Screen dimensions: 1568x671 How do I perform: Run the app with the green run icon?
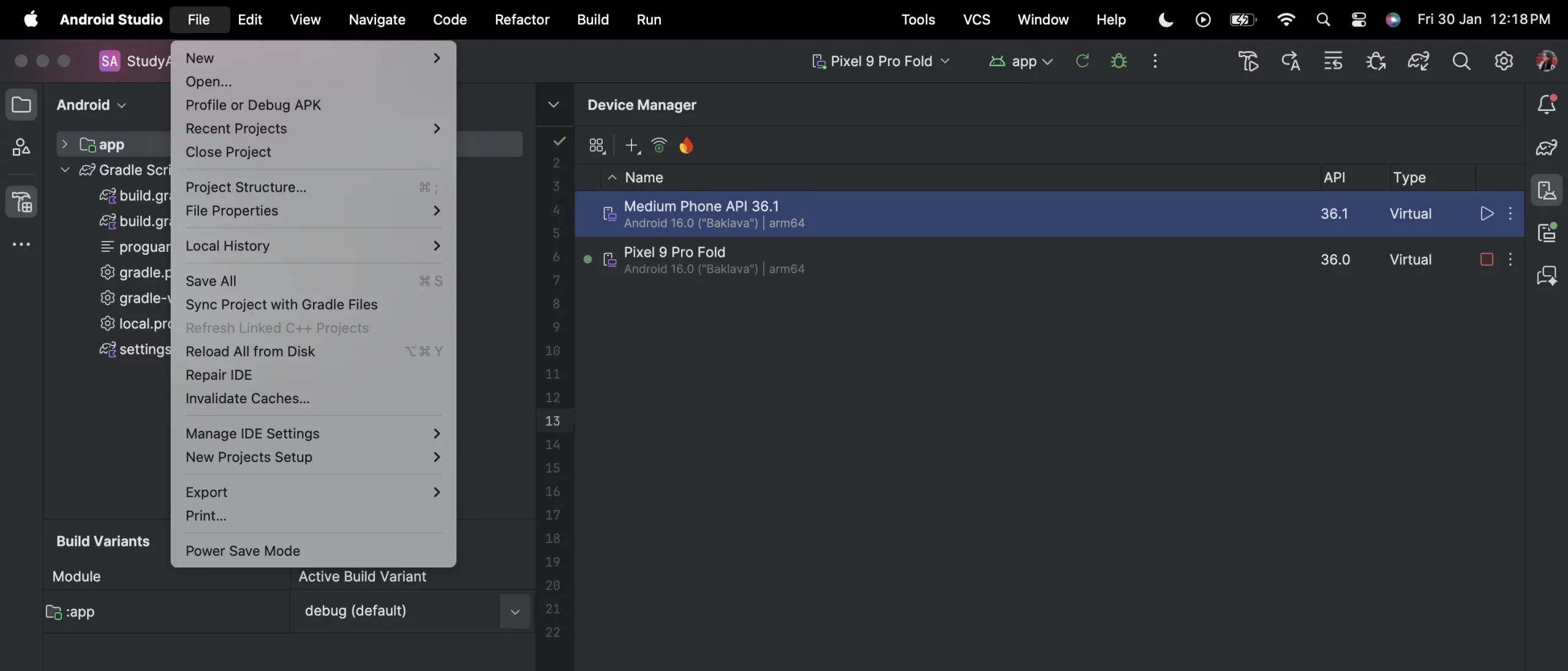pyautogui.click(x=1082, y=61)
